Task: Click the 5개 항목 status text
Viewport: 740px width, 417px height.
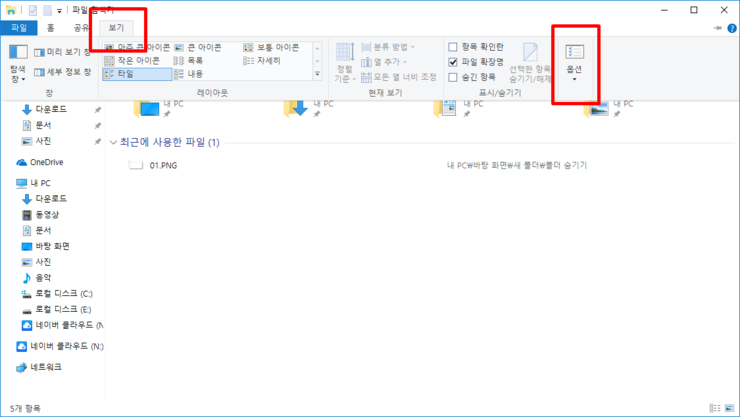Action: (x=25, y=409)
